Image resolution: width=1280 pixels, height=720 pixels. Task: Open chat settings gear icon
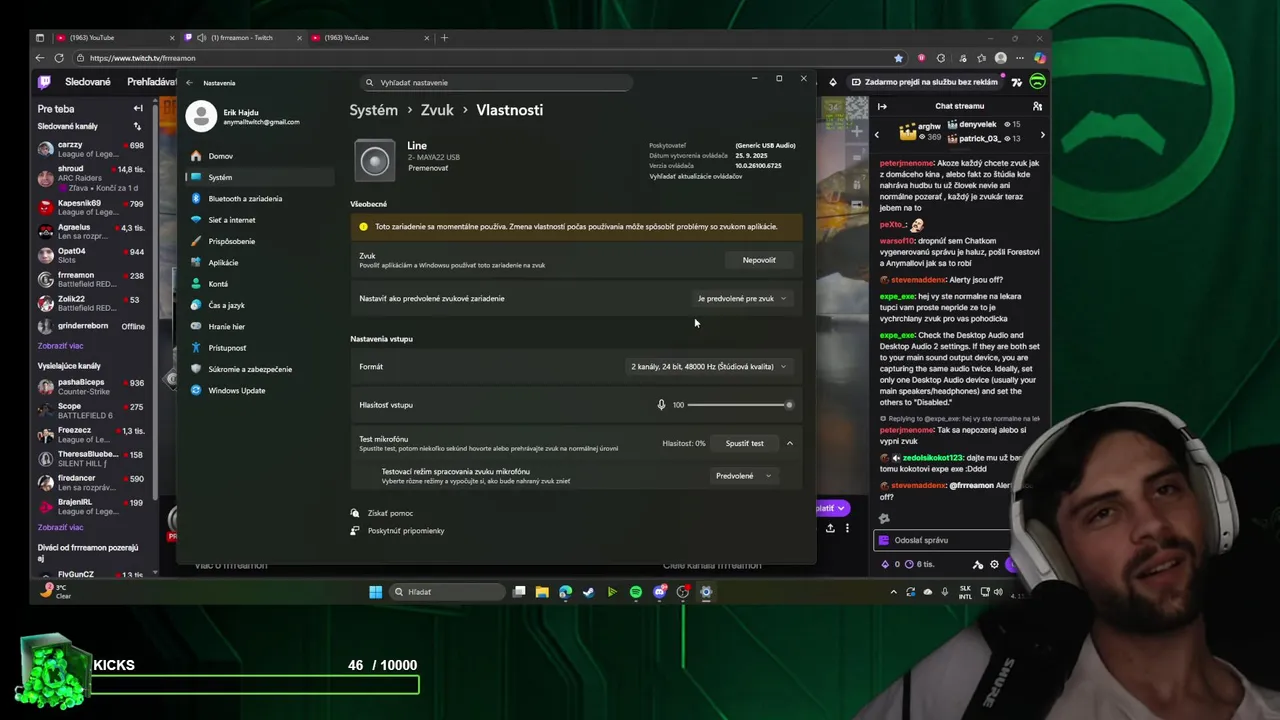[x=994, y=564]
